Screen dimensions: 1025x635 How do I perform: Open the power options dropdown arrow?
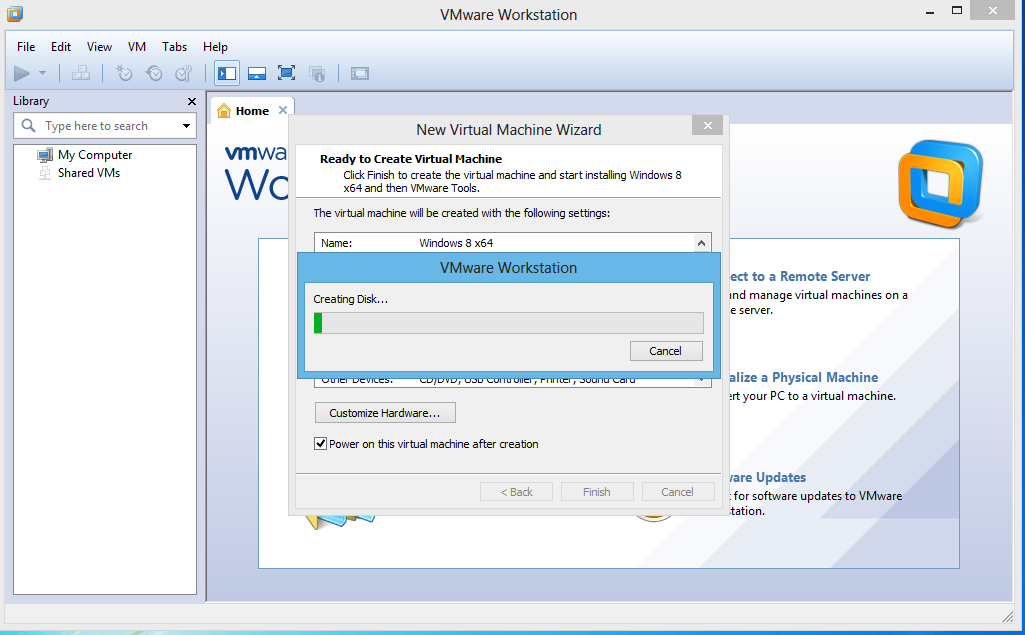42,73
